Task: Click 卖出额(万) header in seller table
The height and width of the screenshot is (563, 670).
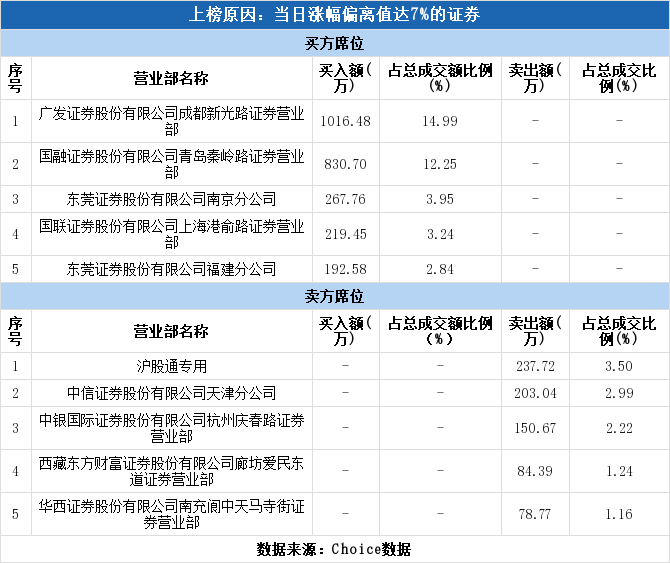Action: click(x=535, y=331)
